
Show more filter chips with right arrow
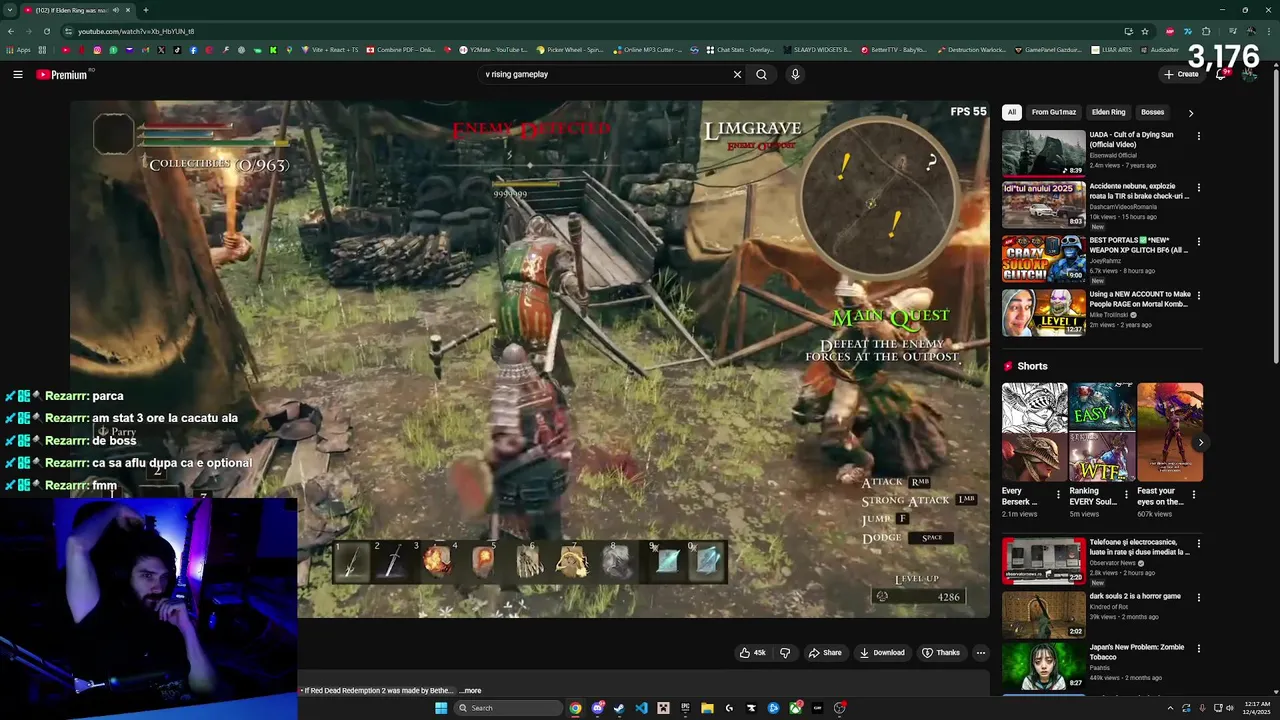tap(1190, 113)
